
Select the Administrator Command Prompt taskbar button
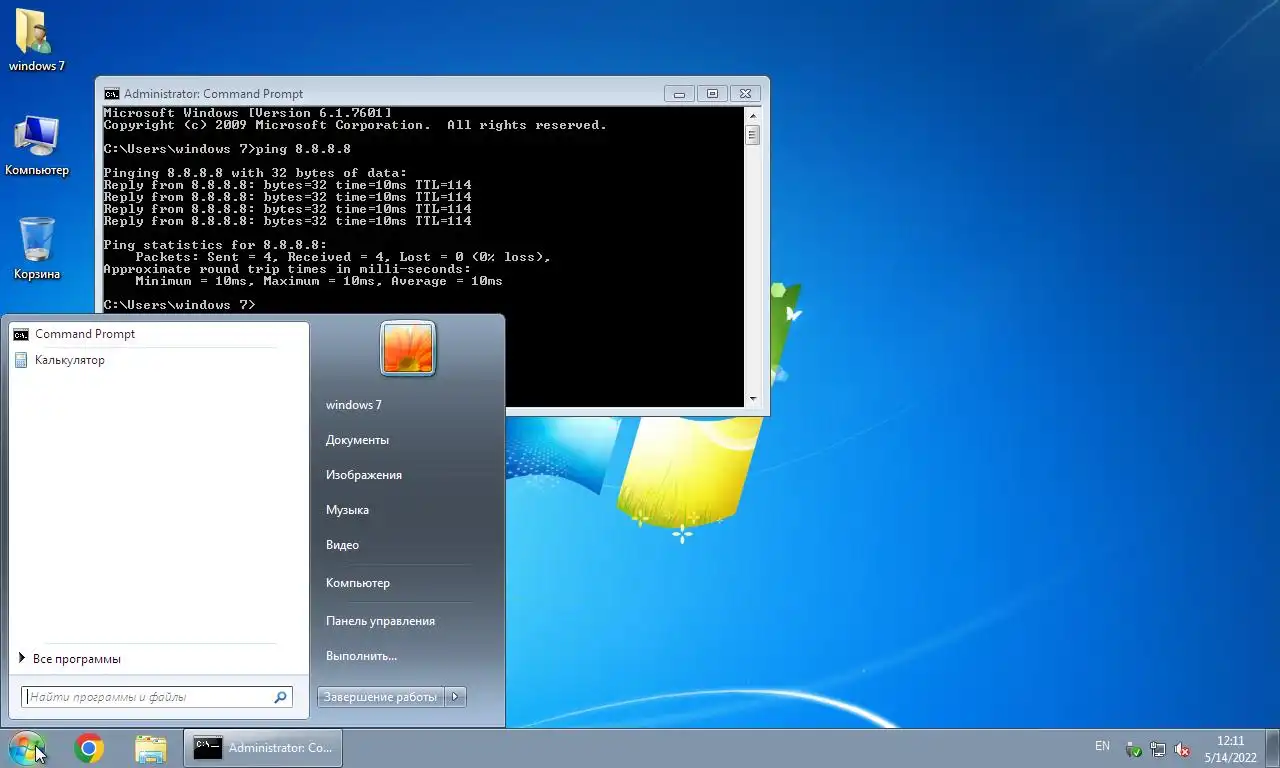262,748
